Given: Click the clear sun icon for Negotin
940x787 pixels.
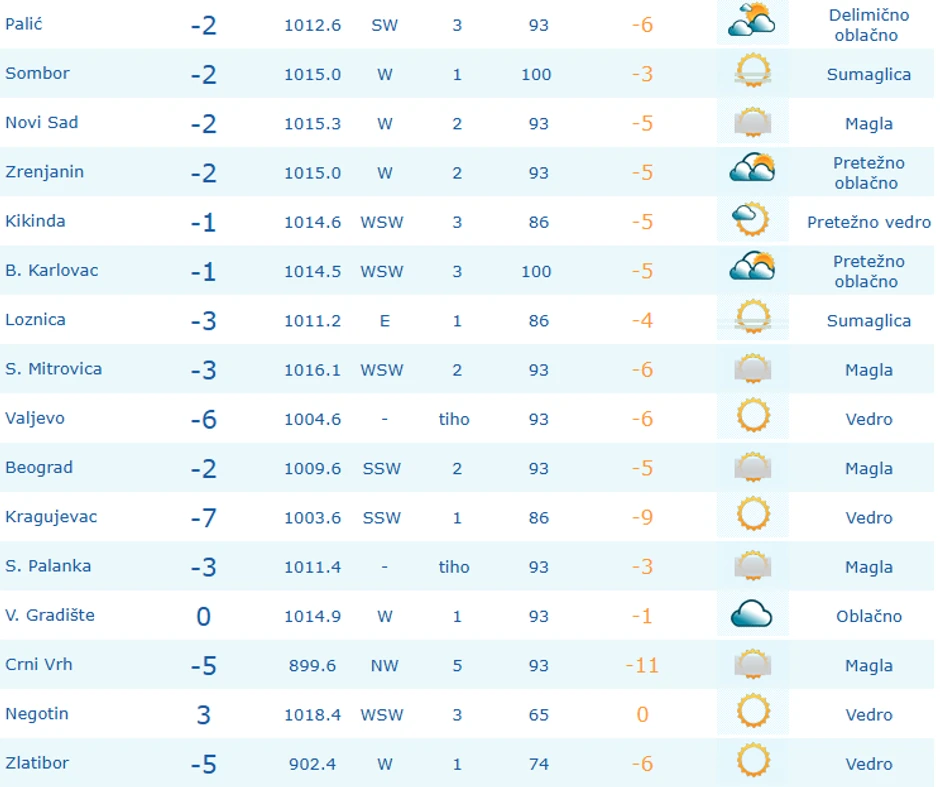Looking at the screenshot, I should coord(753,711).
